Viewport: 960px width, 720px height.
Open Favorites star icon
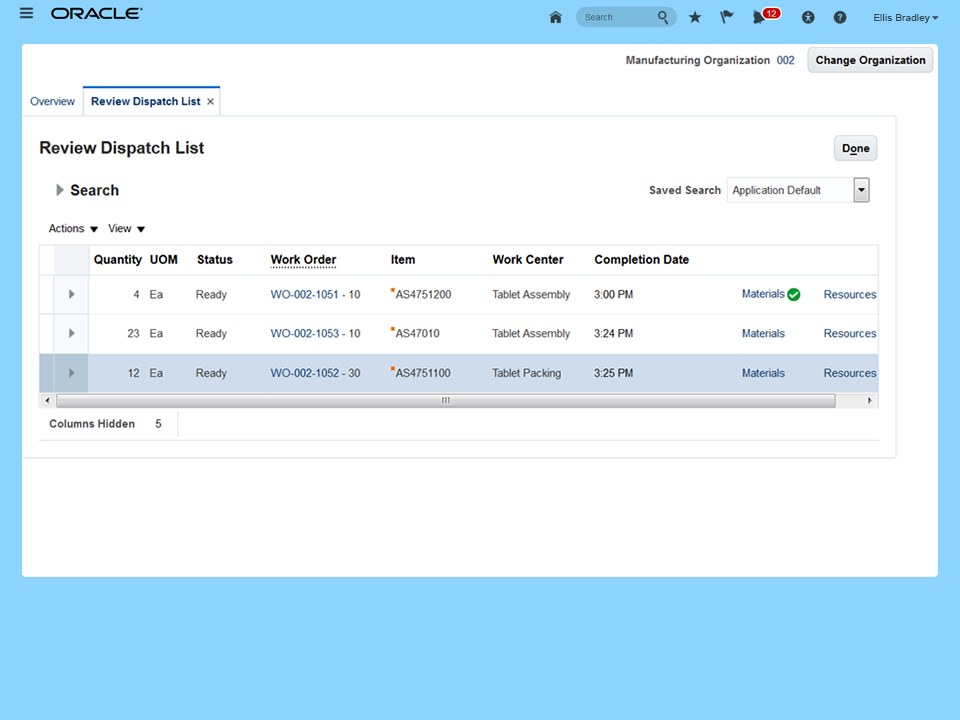click(x=694, y=17)
